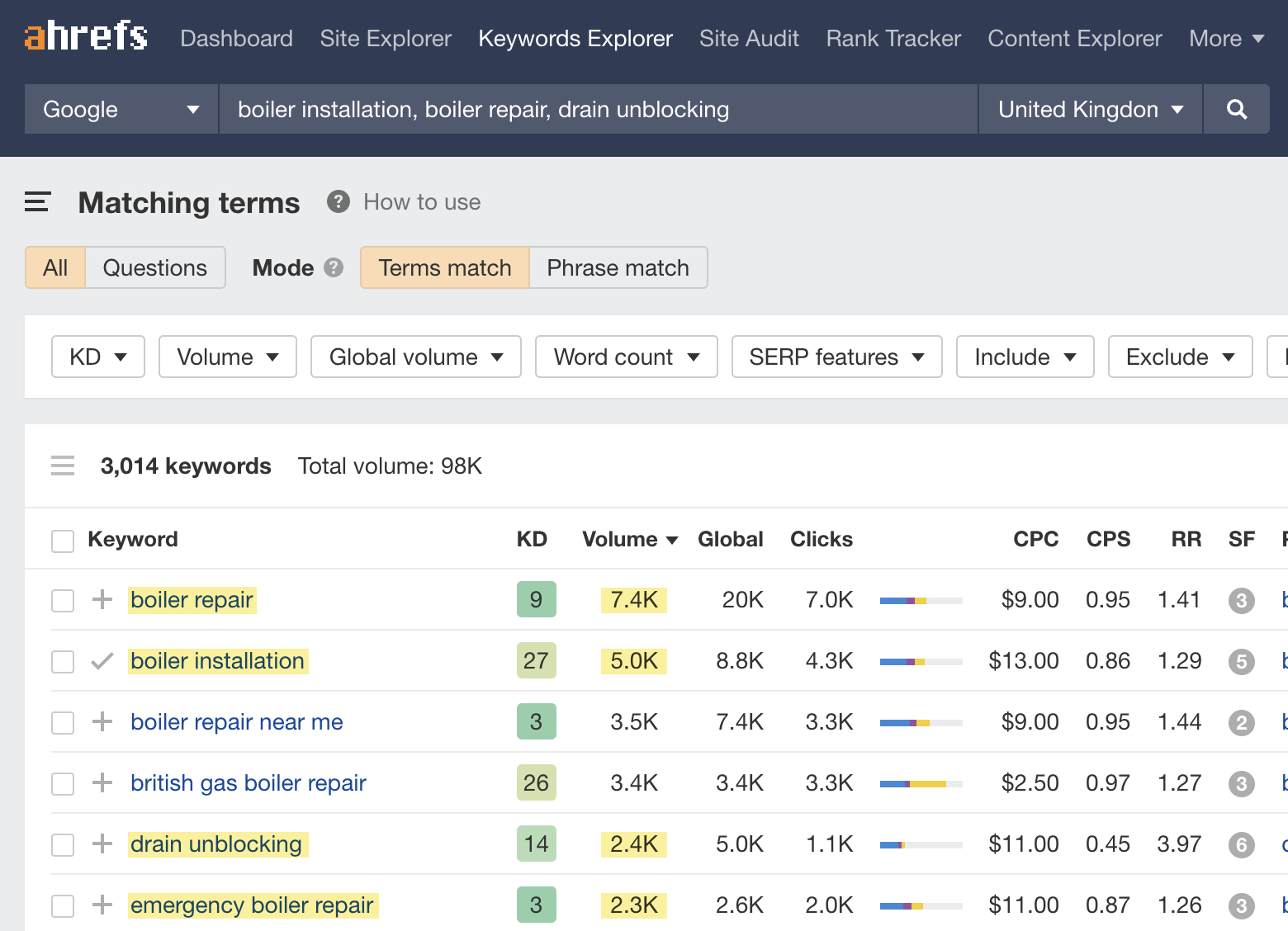Toggle Volume column sorting arrow
Screen dimensions: 1288x931
[x=671, y=539]
